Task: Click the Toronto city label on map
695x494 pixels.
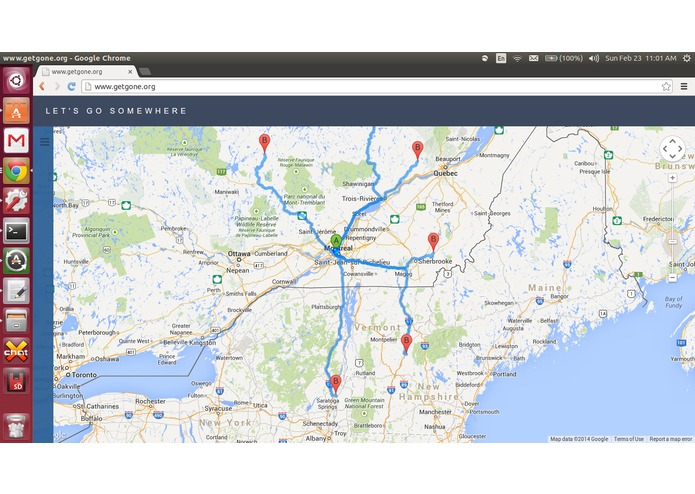Action: pyautogui.click(x=84, y=375)
